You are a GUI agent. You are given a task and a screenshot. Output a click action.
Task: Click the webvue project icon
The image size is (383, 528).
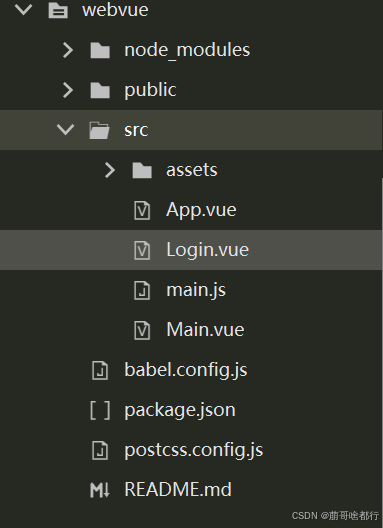pyautogui.click(x=58, y=10)
